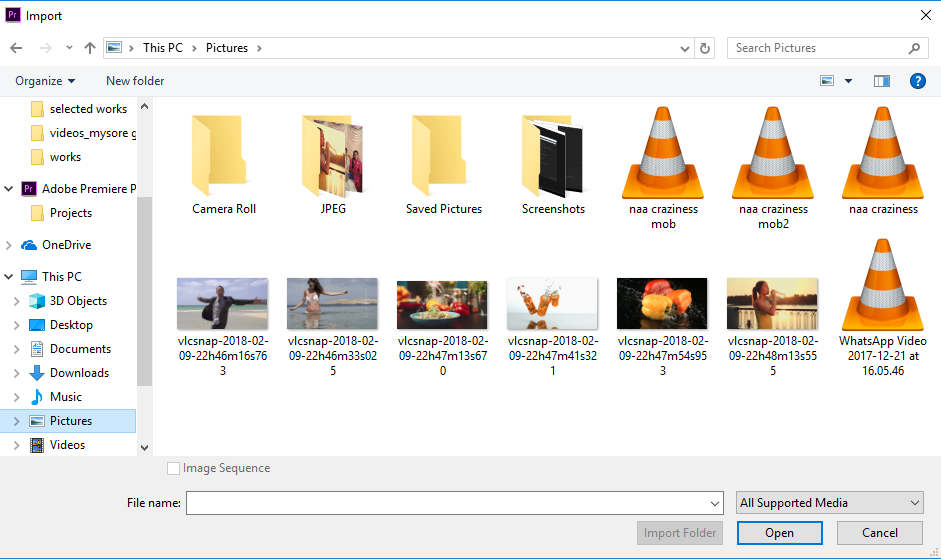Select the videos_mysore folder in sidebar
Image resolution: width=941 pixels, height=559 pixels.
click(x=83, y=133)
